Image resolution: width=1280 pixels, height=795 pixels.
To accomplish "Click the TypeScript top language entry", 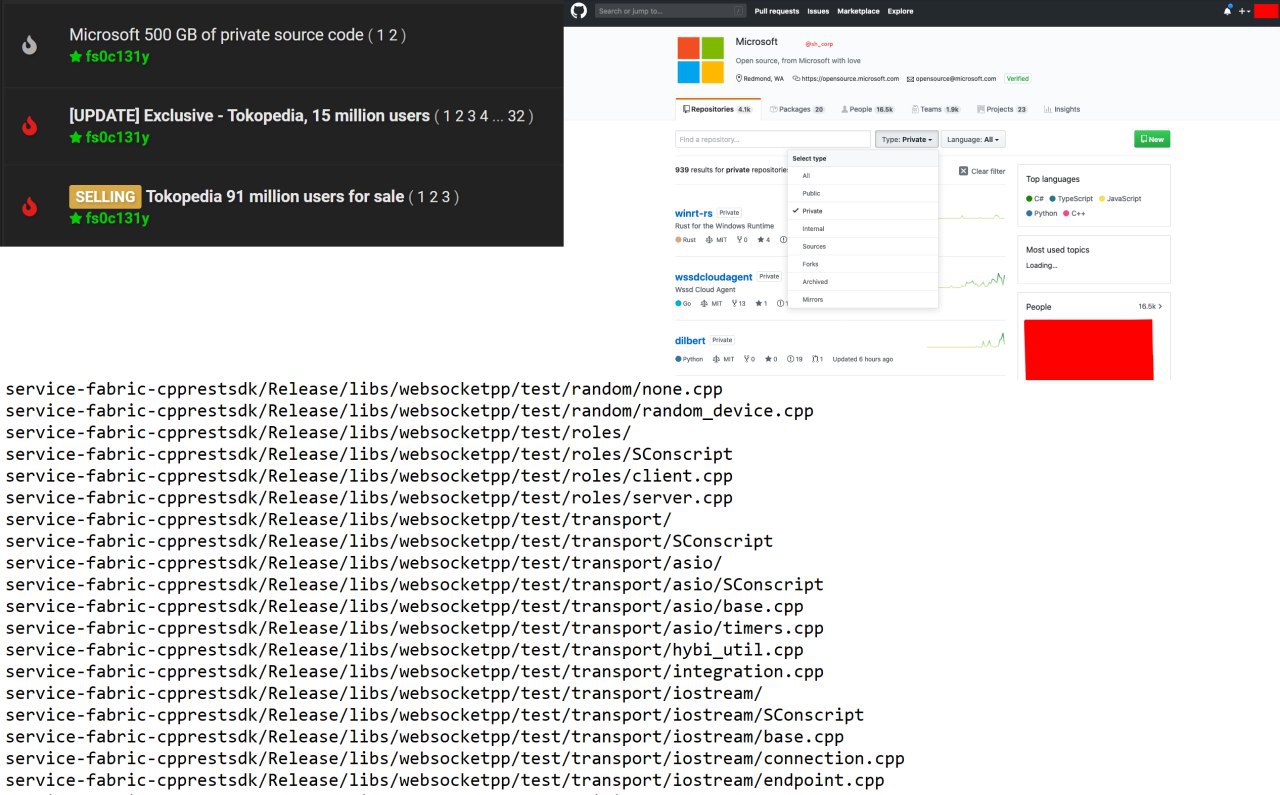I will (x=1071, y=199).
